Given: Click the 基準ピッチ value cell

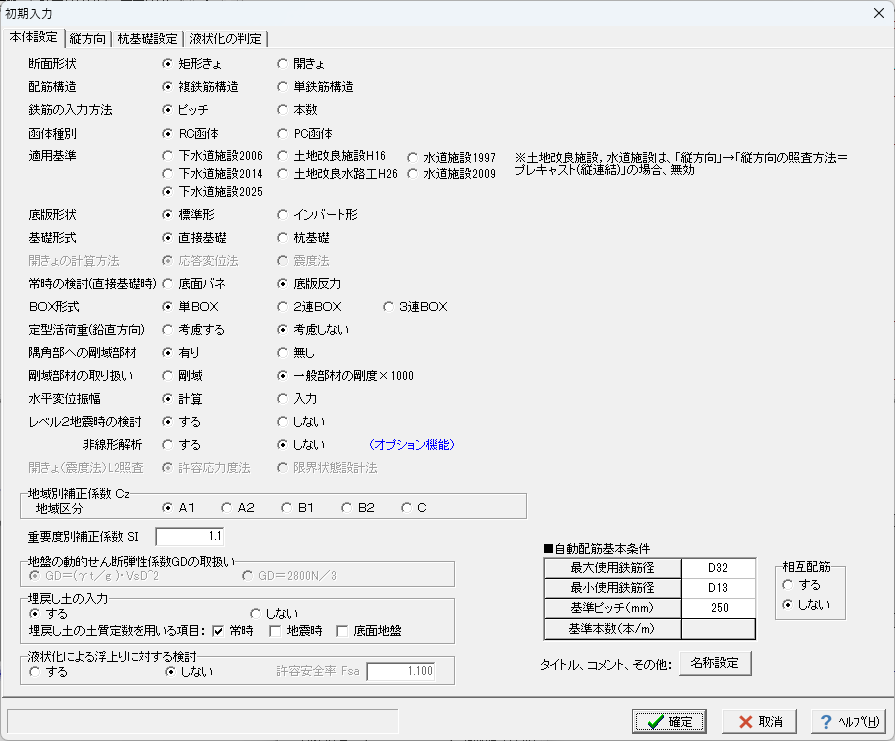Looking at the screenshot, I should coord(716,608).
